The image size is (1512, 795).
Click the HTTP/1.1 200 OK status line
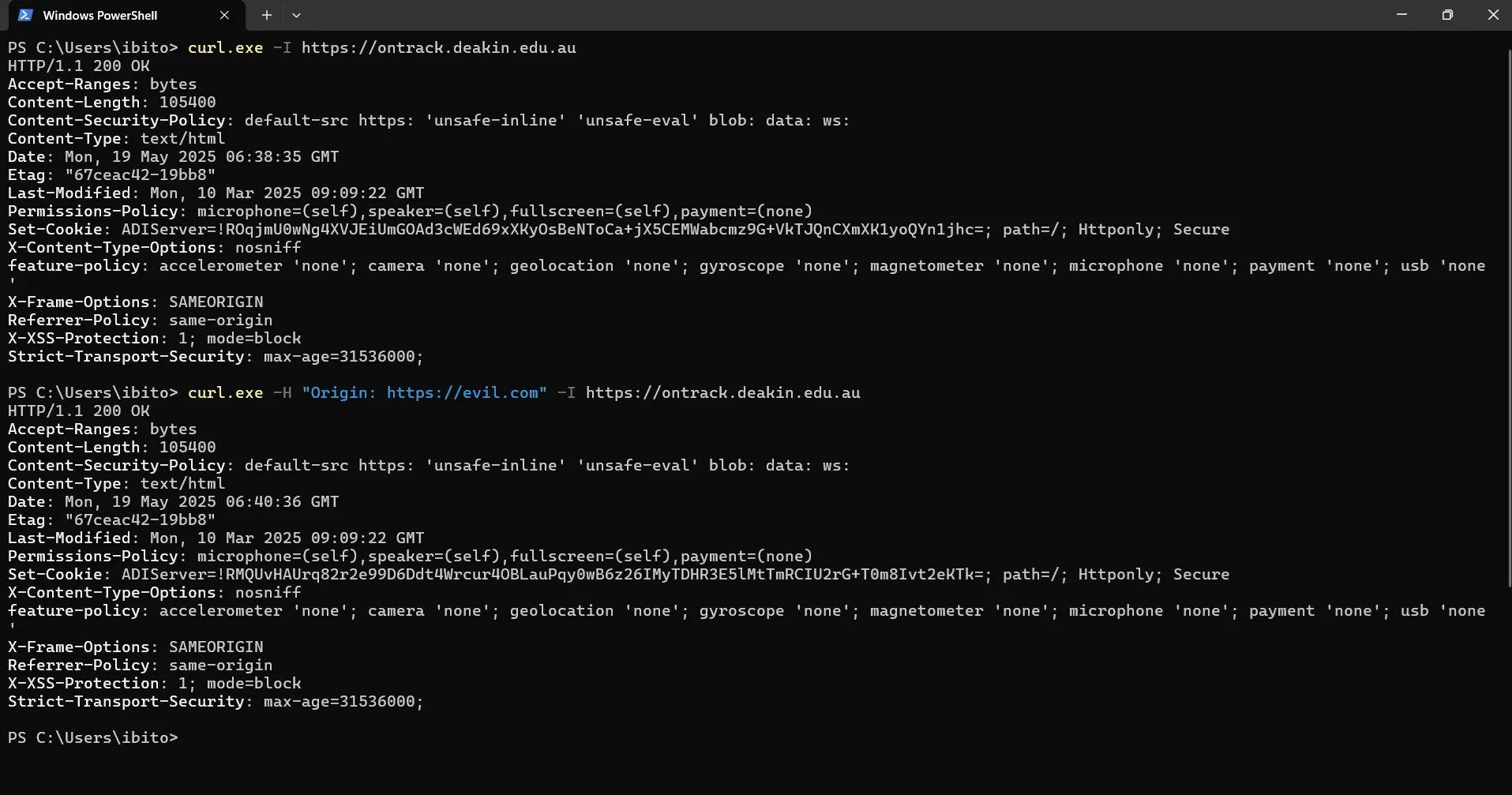77,66
